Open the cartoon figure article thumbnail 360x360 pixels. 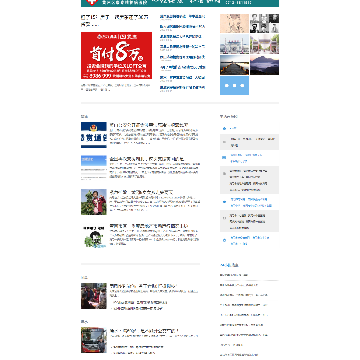94,236
